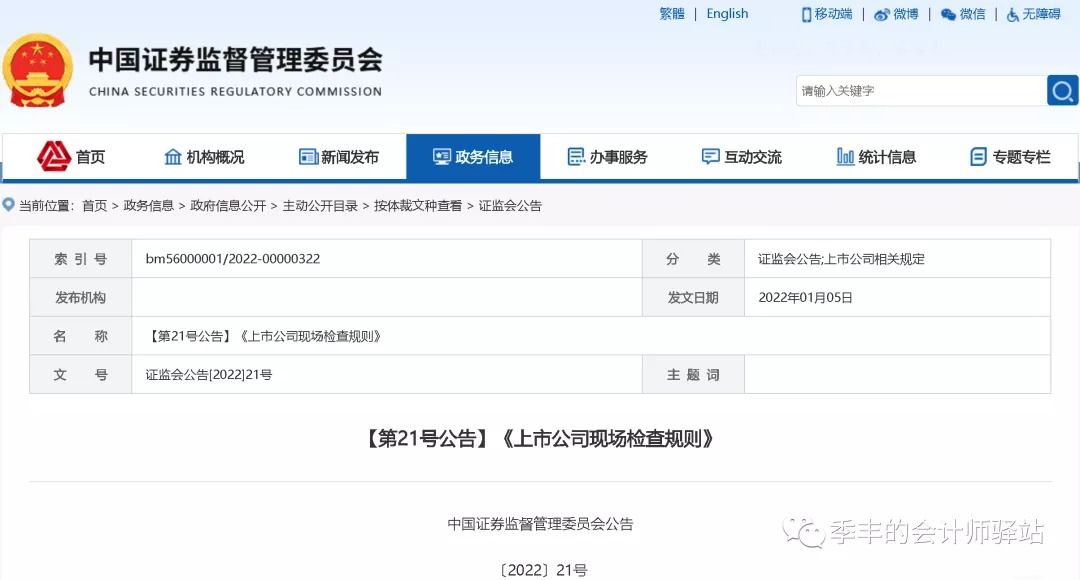Click the bar chart icon beside 统计信息
This screenshot has width=1080, height=580.
[x=845, y=157]
